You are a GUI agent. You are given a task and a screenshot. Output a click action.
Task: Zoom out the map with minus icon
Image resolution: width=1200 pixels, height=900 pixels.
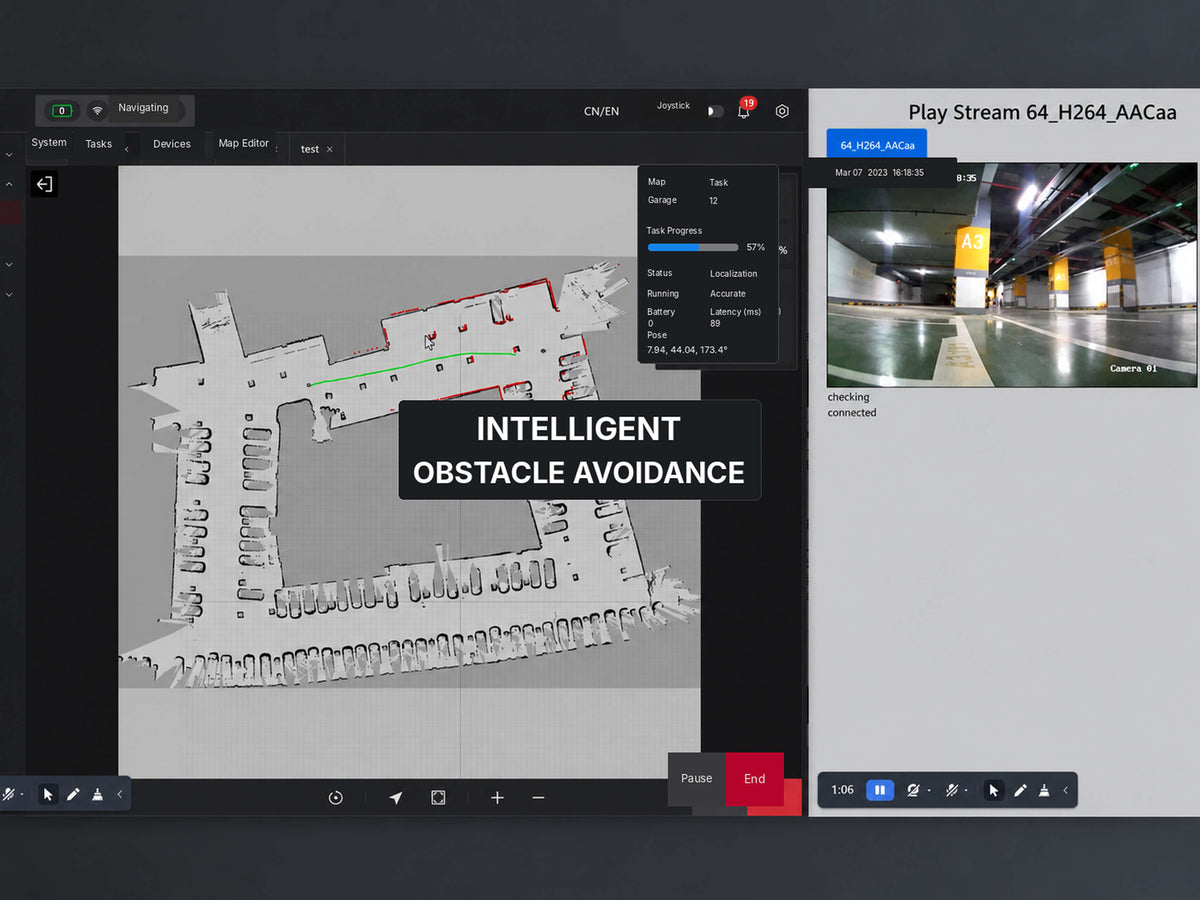(538, 797)
